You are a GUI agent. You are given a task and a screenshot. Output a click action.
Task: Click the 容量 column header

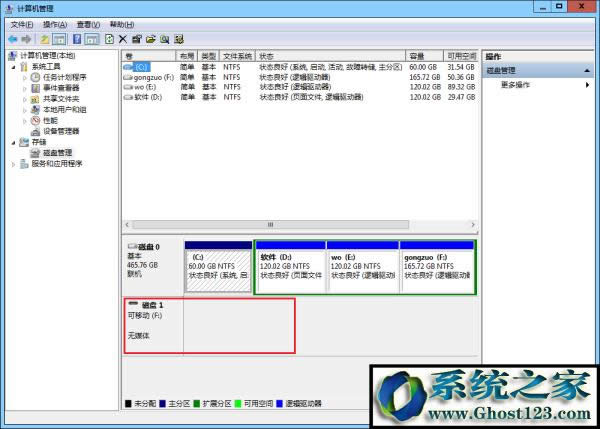pos(417,56)
